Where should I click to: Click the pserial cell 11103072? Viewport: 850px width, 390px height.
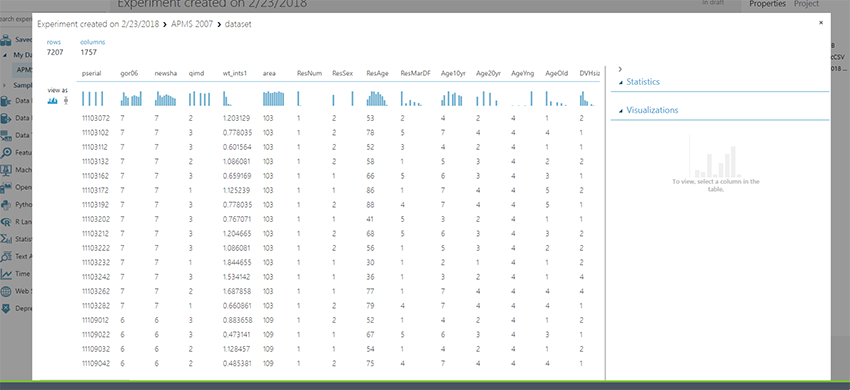95,118
